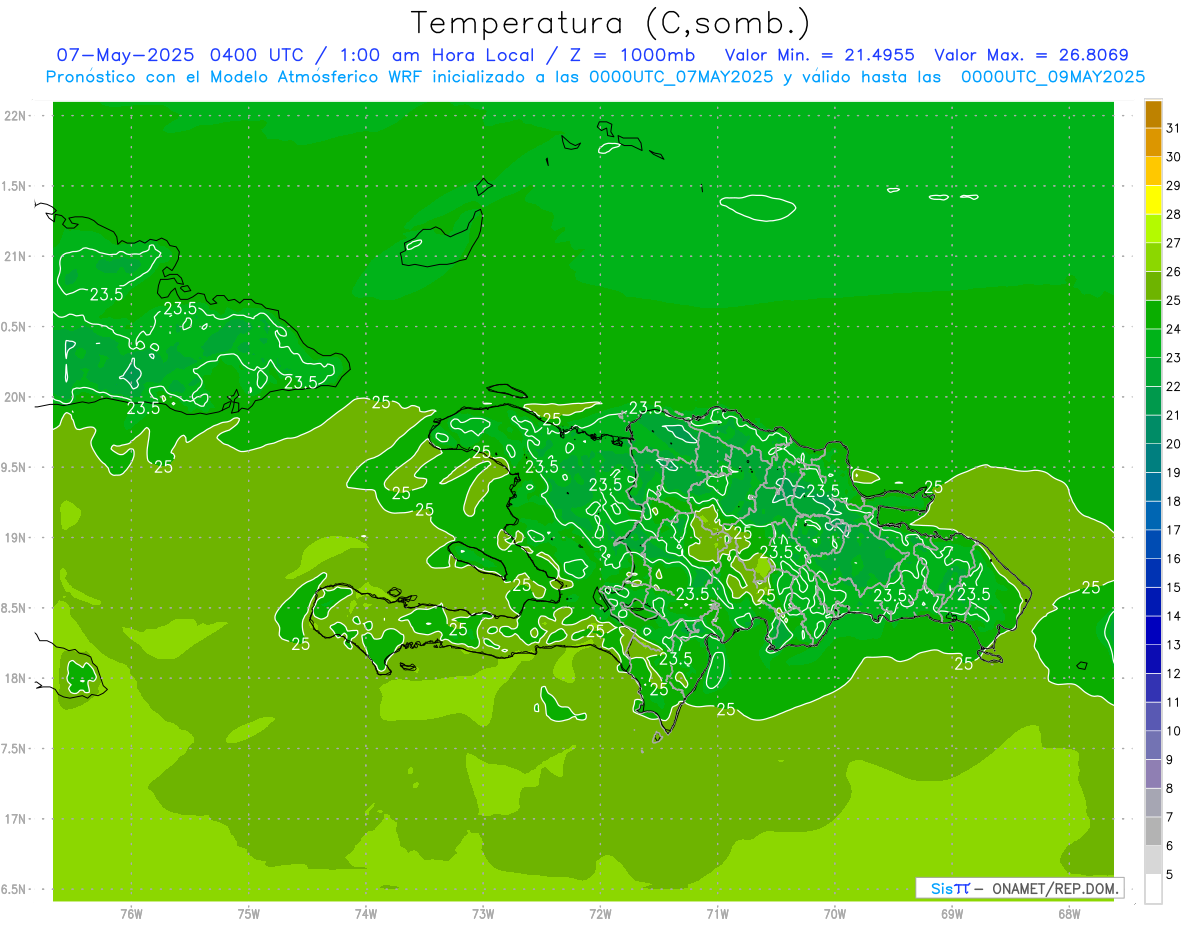The image size is (1200, 927).
Task: Click the purple swatch between 8 and 9
Action: pos(1153,774)
